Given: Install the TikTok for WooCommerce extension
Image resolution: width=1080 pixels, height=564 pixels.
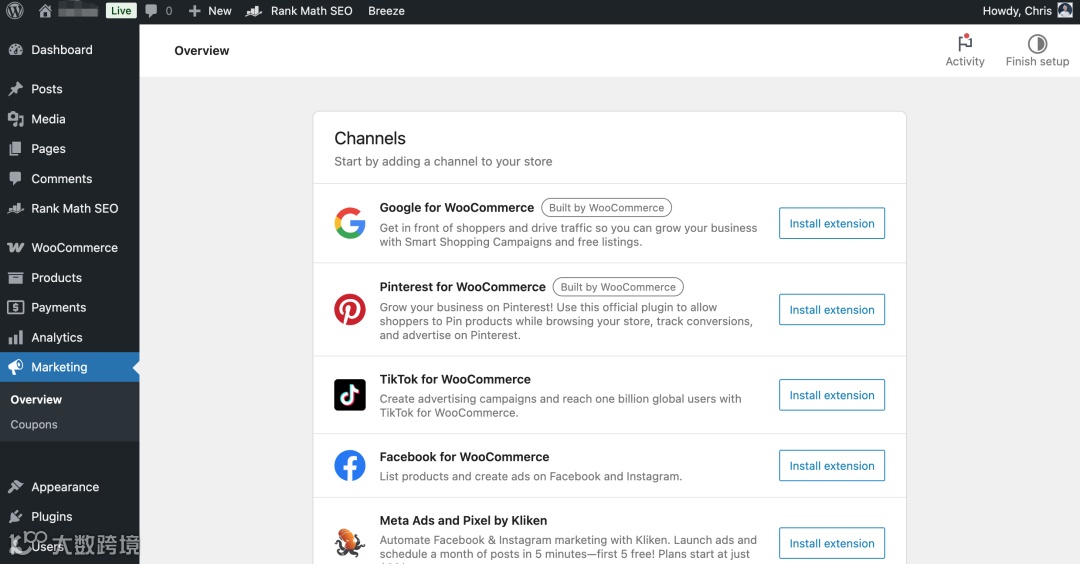Looking at the screenshot, I should pyautogui.click(x=832, y=395).
